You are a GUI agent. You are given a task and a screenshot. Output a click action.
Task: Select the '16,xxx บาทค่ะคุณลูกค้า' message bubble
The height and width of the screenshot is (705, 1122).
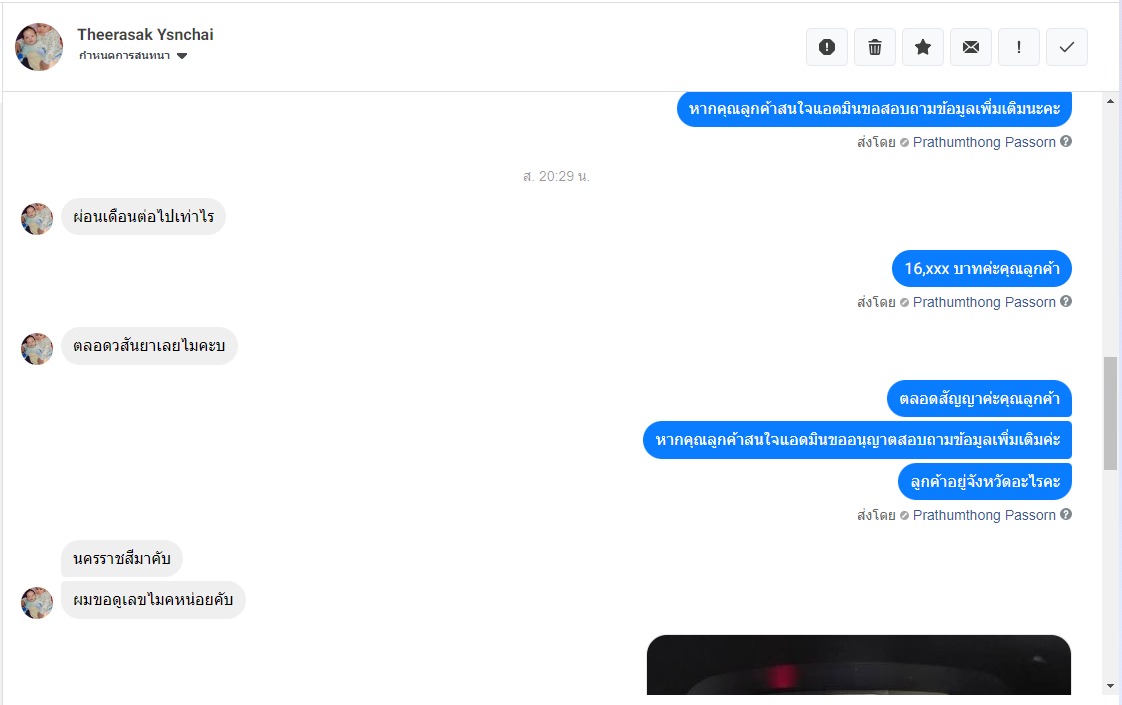982,268
